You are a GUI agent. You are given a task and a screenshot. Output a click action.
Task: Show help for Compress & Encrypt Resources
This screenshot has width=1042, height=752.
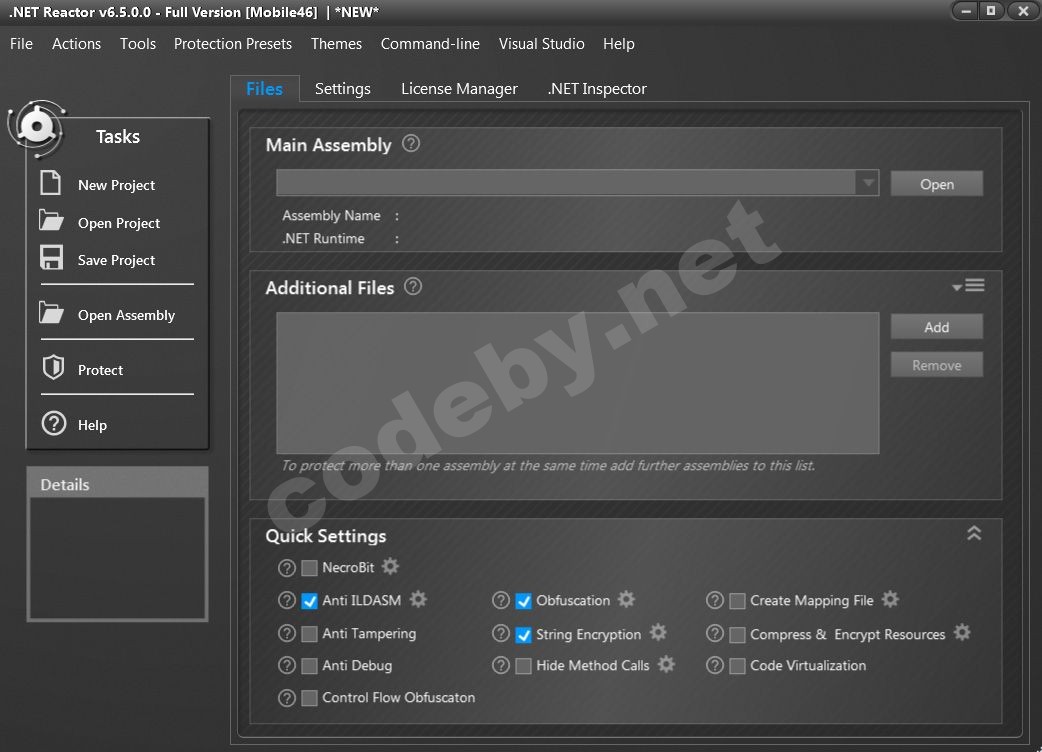tap(714, 633)
